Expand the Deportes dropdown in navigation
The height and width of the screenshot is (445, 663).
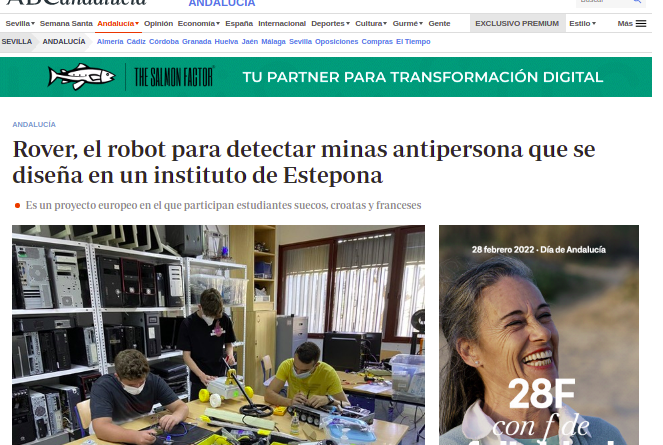point(329,23)
